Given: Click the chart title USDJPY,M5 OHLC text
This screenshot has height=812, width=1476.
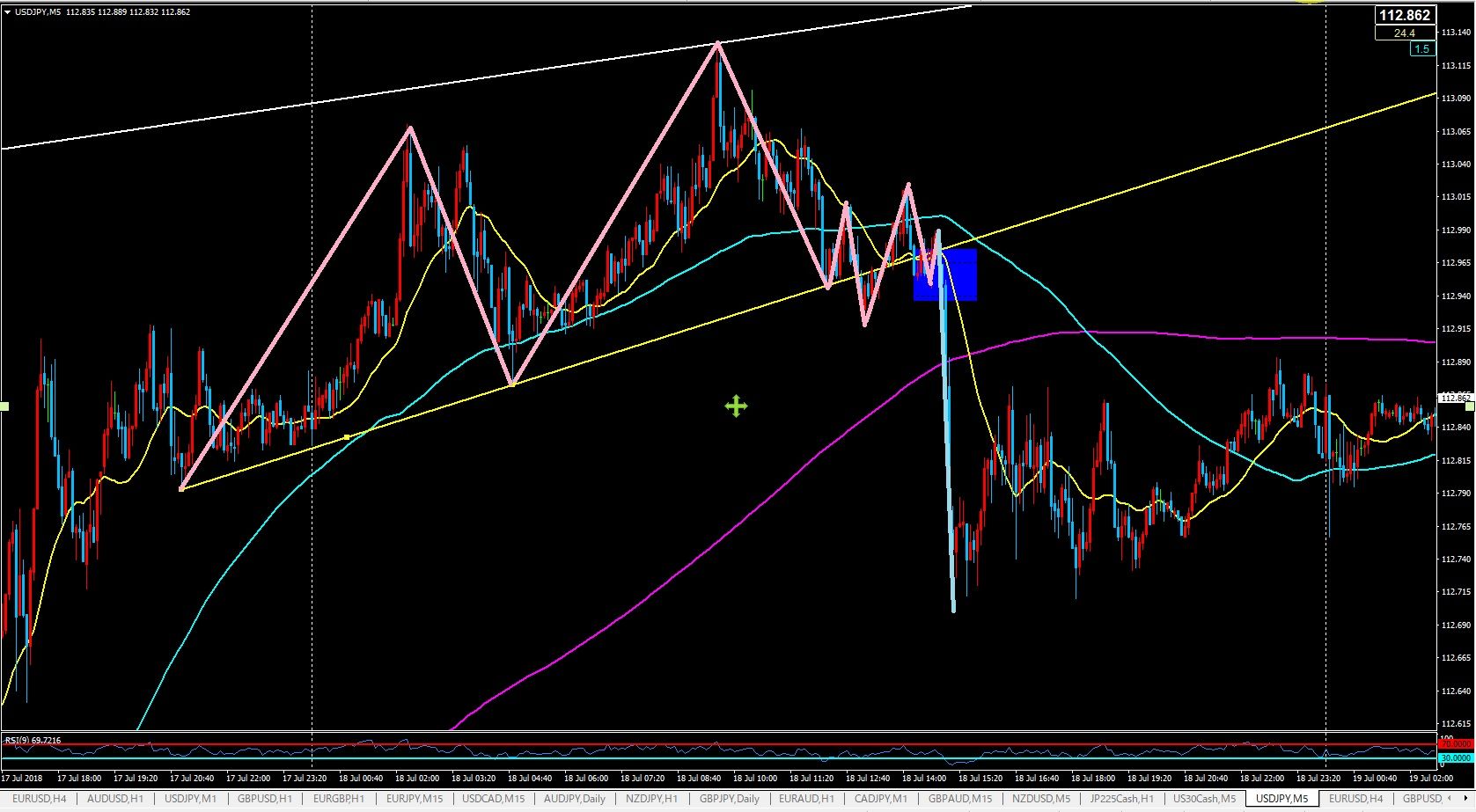Looking at the screenshot, I should pyautogui.click(x=102, y=12).
